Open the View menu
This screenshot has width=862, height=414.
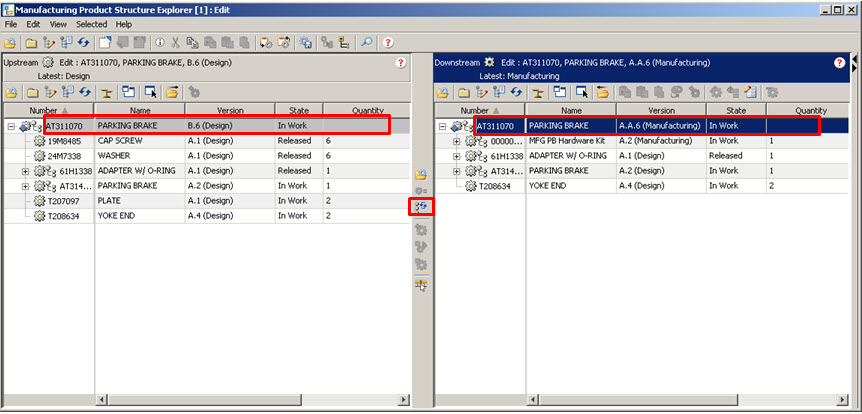pyautogui.click(x=58, y=24)
